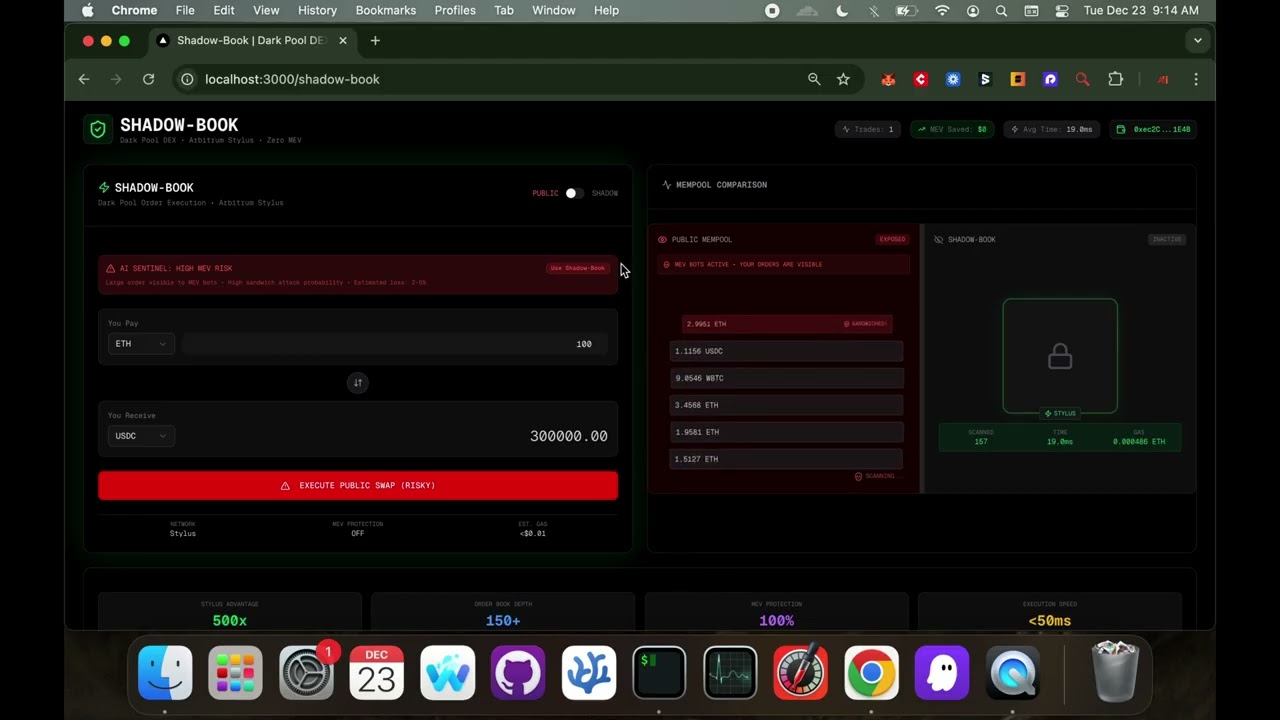Click the padlock icon in Shadow-Book panel
The height and width of the screenshot is (720, 1280).
tap(1060, 357)
